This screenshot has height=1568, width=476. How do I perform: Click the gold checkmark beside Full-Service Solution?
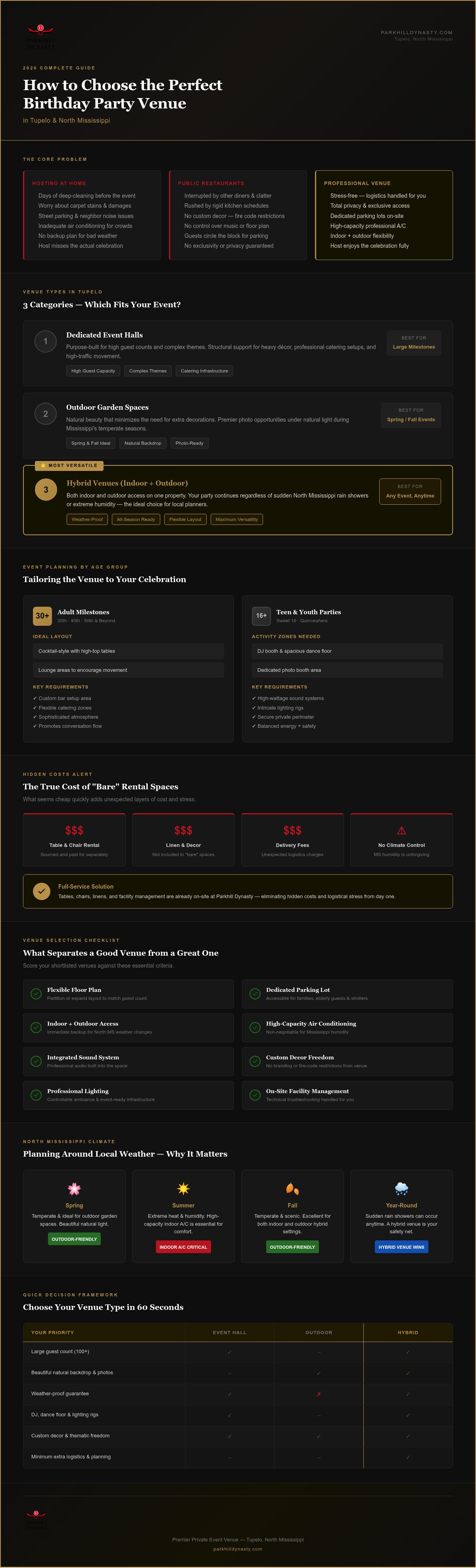pyautogui.click(x=41, y=891)
